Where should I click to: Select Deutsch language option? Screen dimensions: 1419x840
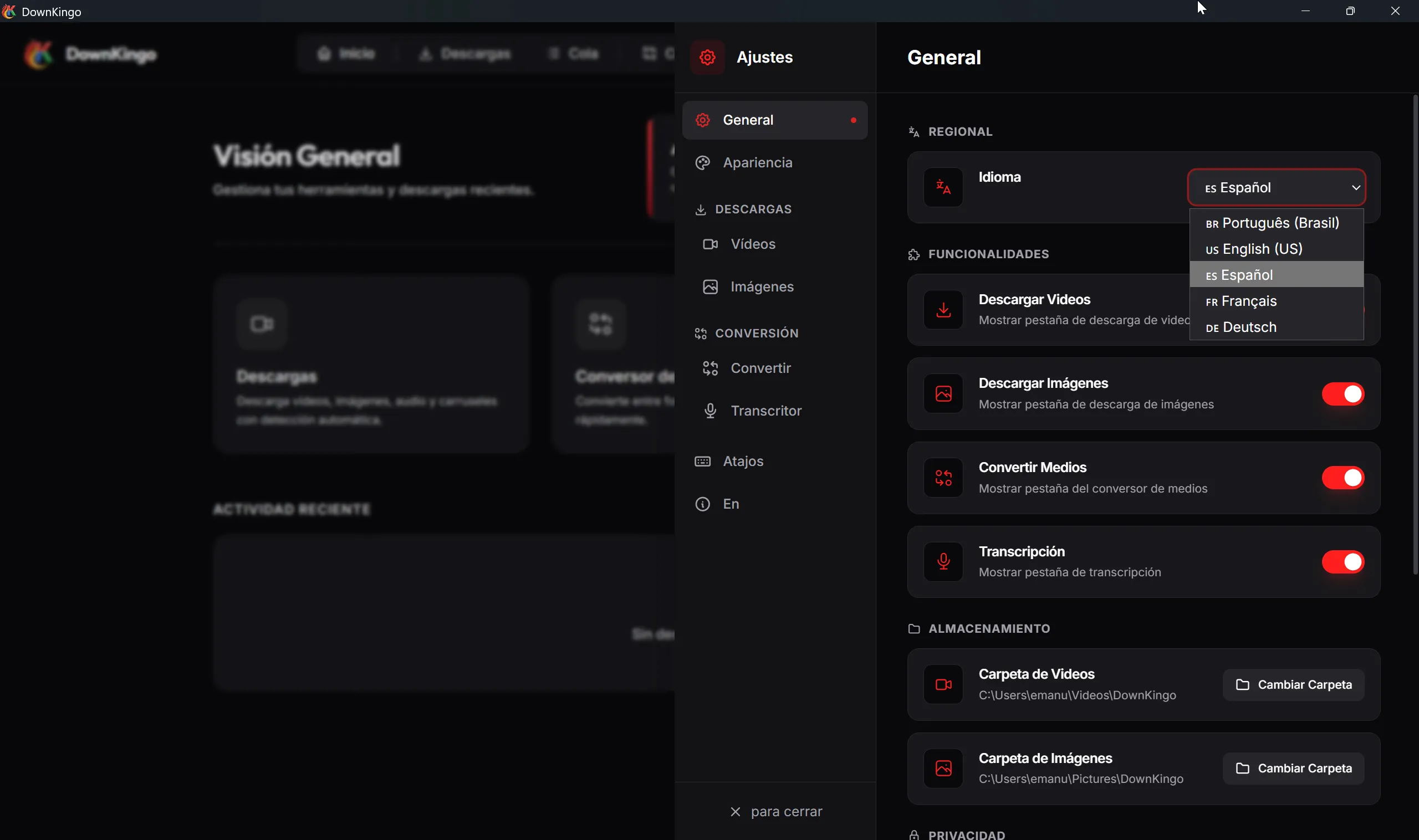1277,326
